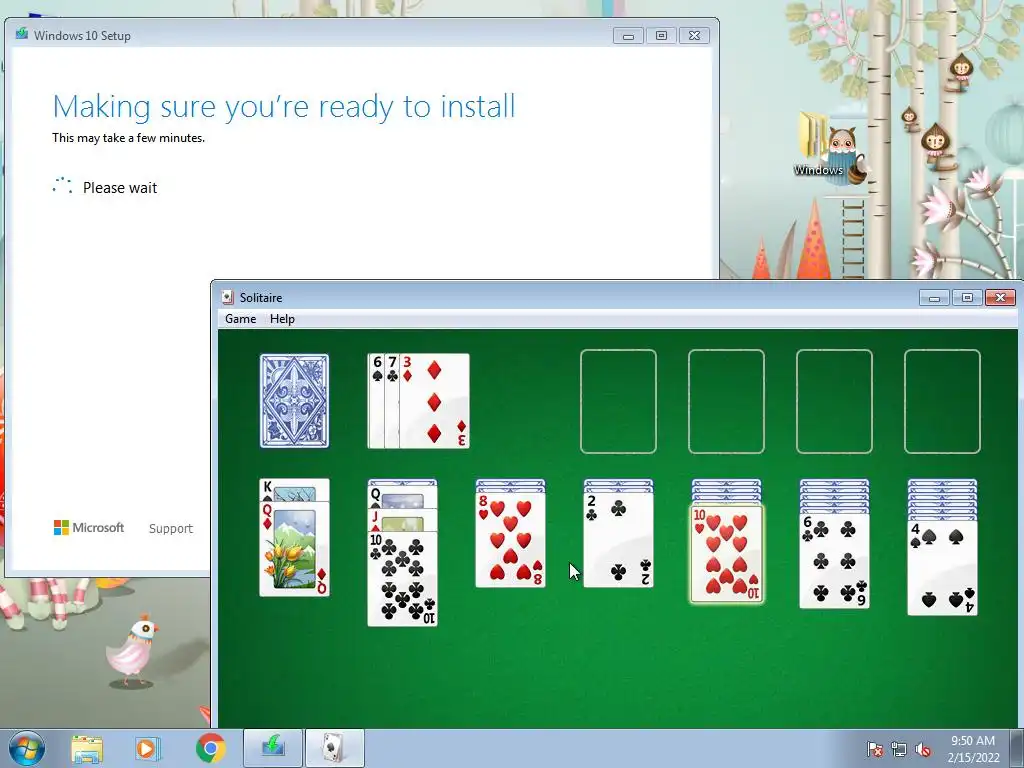Close the Windows 10 Setup window
Viewport: 1024px width, 768px height.
pos(694,35)
